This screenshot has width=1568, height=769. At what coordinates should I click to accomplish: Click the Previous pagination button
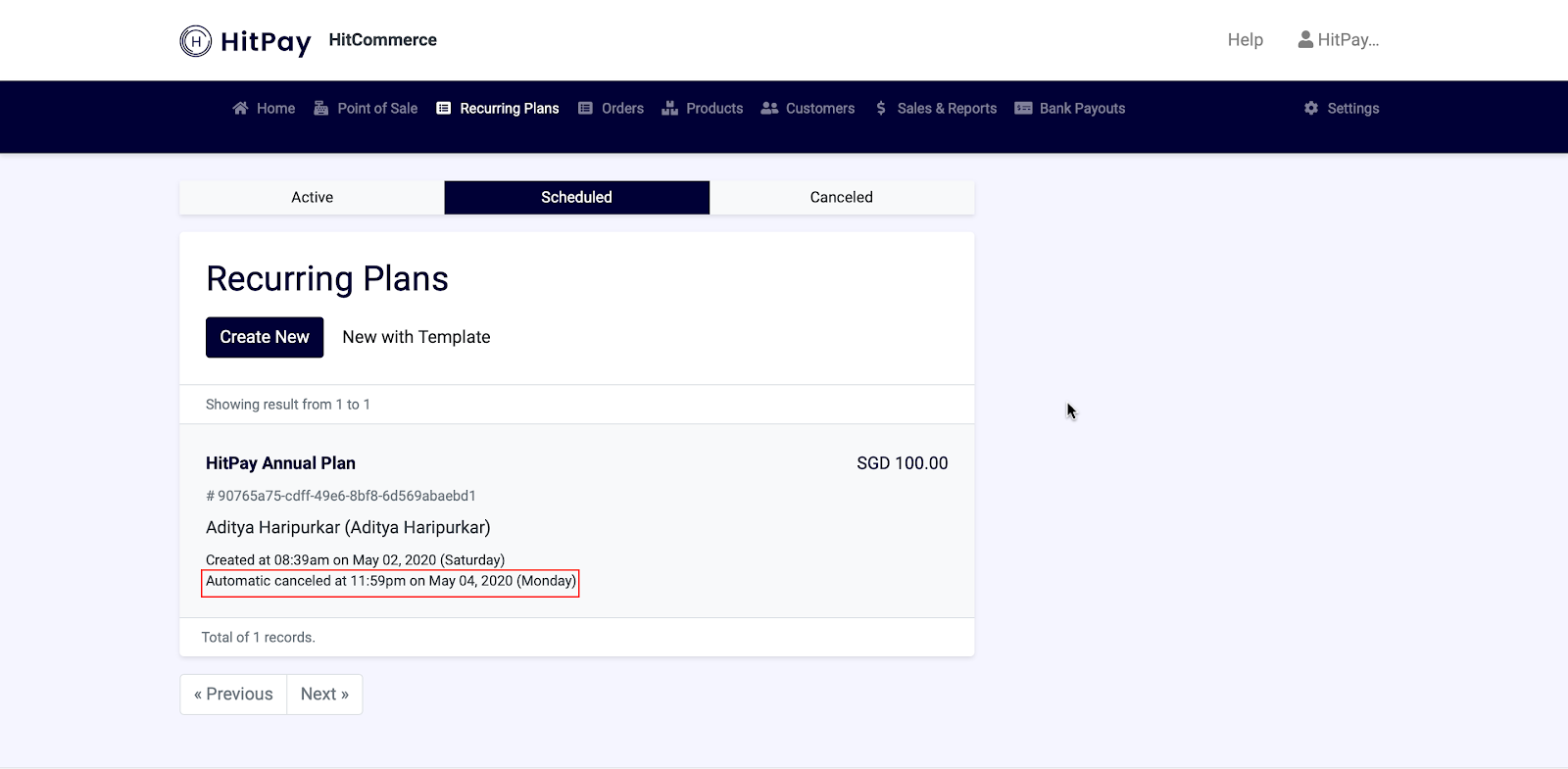233,695
